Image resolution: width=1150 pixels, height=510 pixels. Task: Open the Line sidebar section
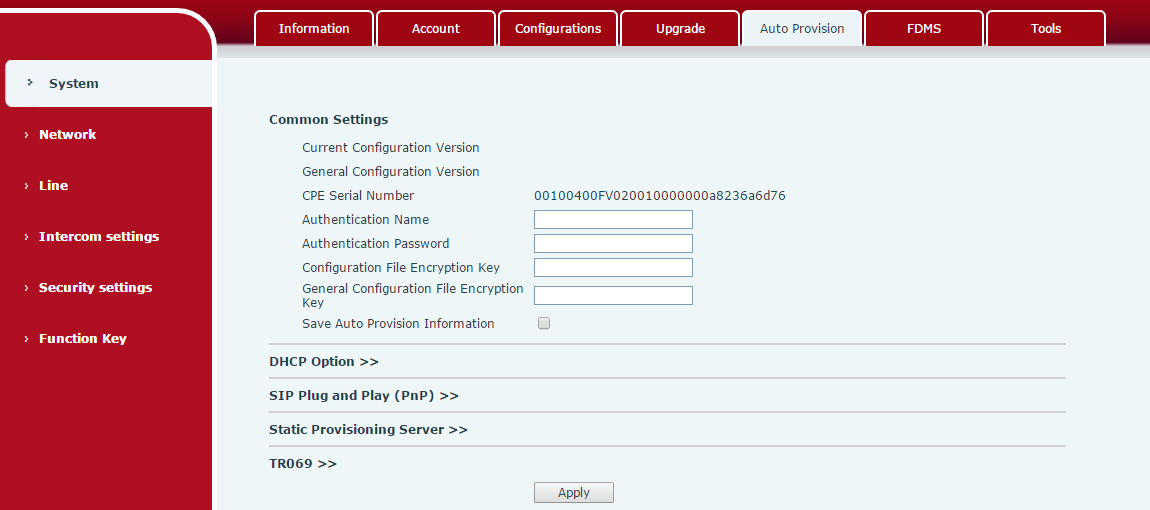53,186
